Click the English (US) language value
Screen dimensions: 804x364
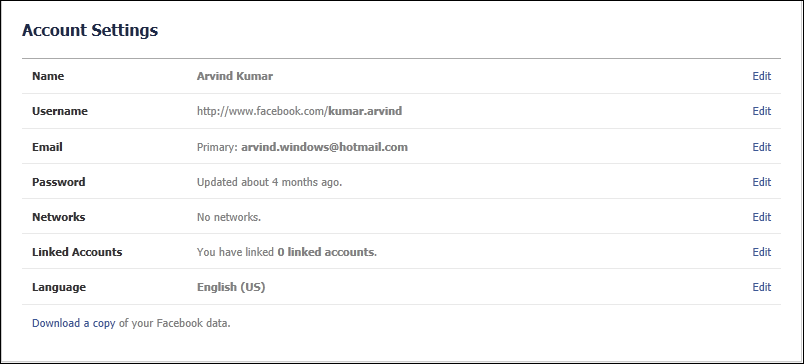coord(231,287)
